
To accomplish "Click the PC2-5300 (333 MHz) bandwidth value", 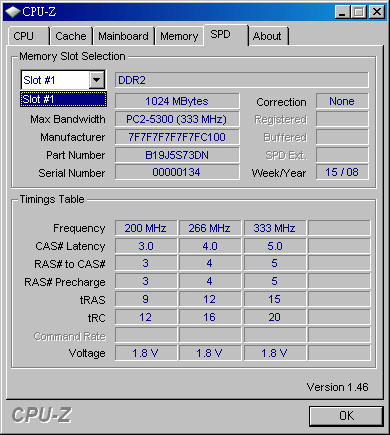I will pyautogui.click(x=177, y=119).
